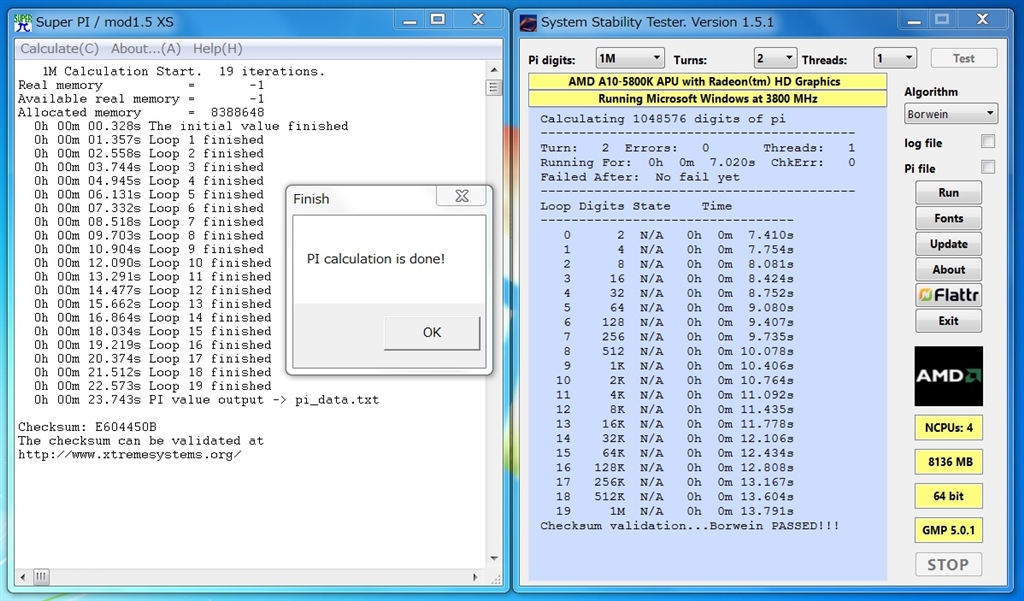Click the Exit button
This screenshot has width=1024, height=601.
(948, 321)
